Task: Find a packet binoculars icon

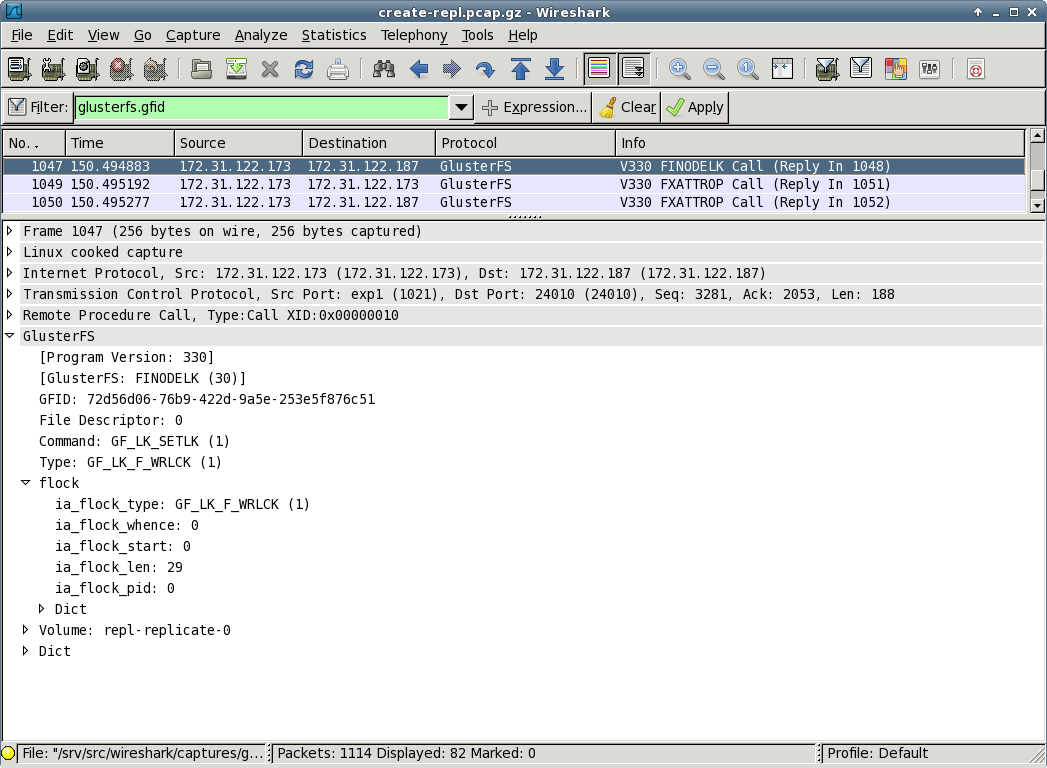Action: click(x=384, y=69)
